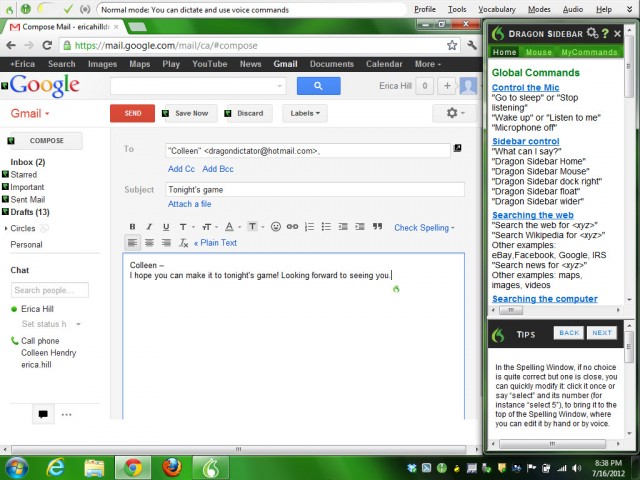Screen dimensions: 640x480
Task: Open the text color picker
Action: tap(233, 227)
